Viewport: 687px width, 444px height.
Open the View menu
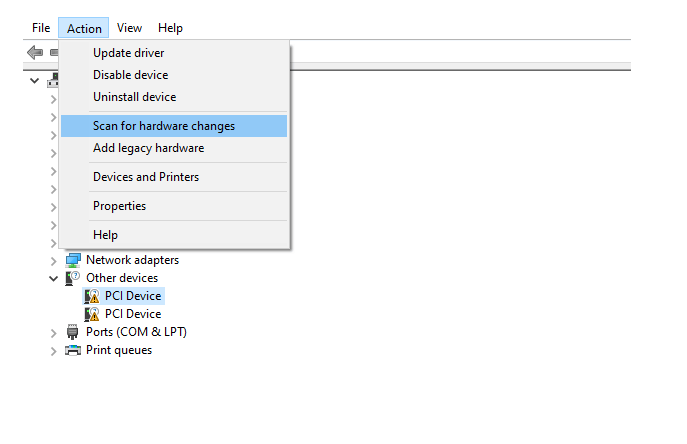click(129, 28)
